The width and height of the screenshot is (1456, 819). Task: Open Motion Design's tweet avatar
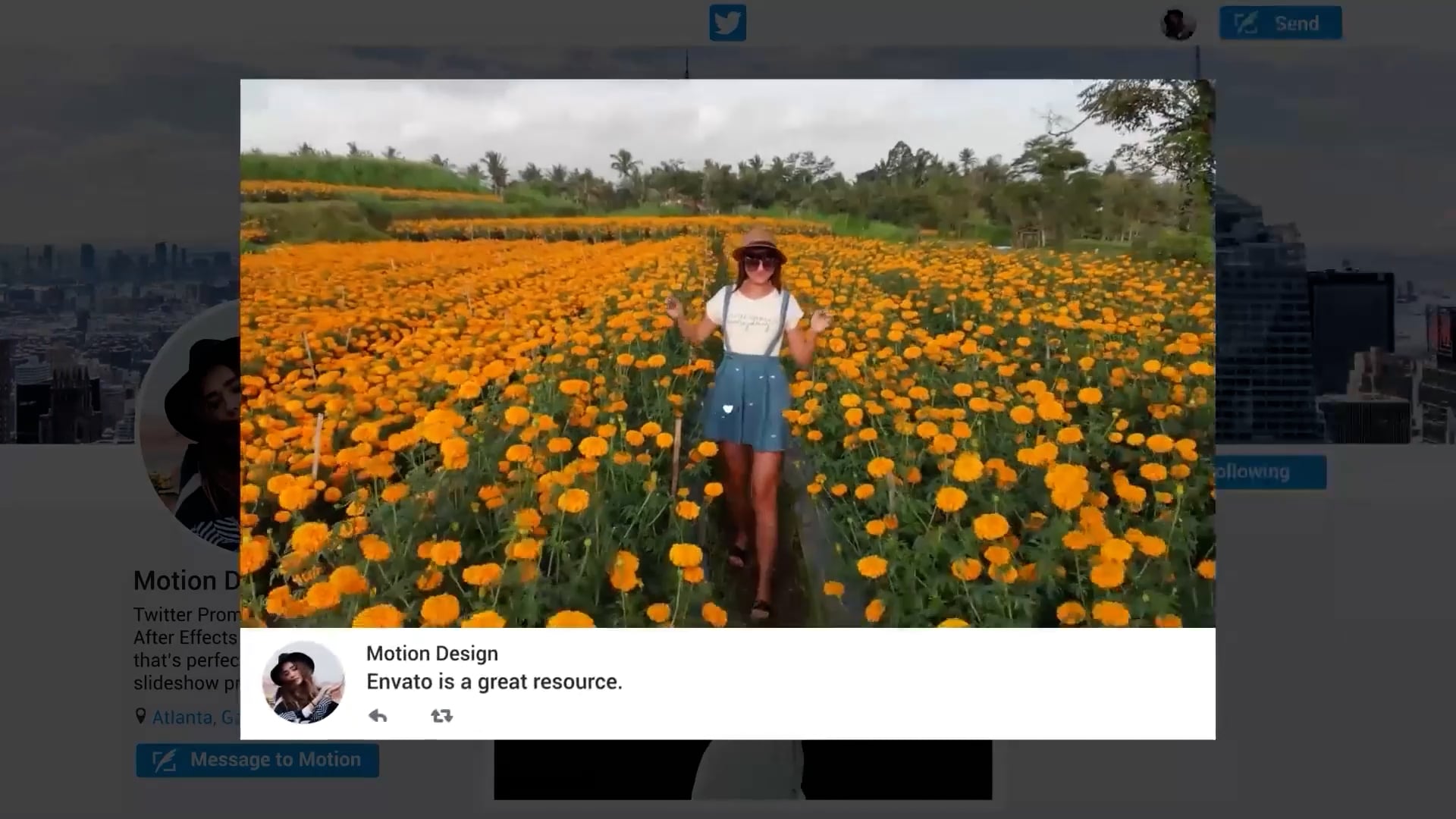click(303, 682)
